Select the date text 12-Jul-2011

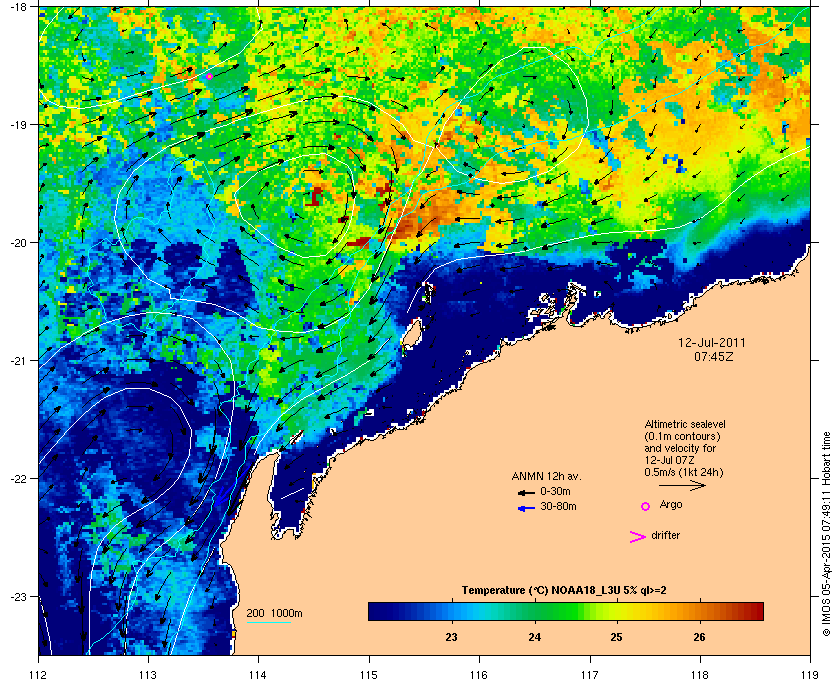[x=711, y=342]
